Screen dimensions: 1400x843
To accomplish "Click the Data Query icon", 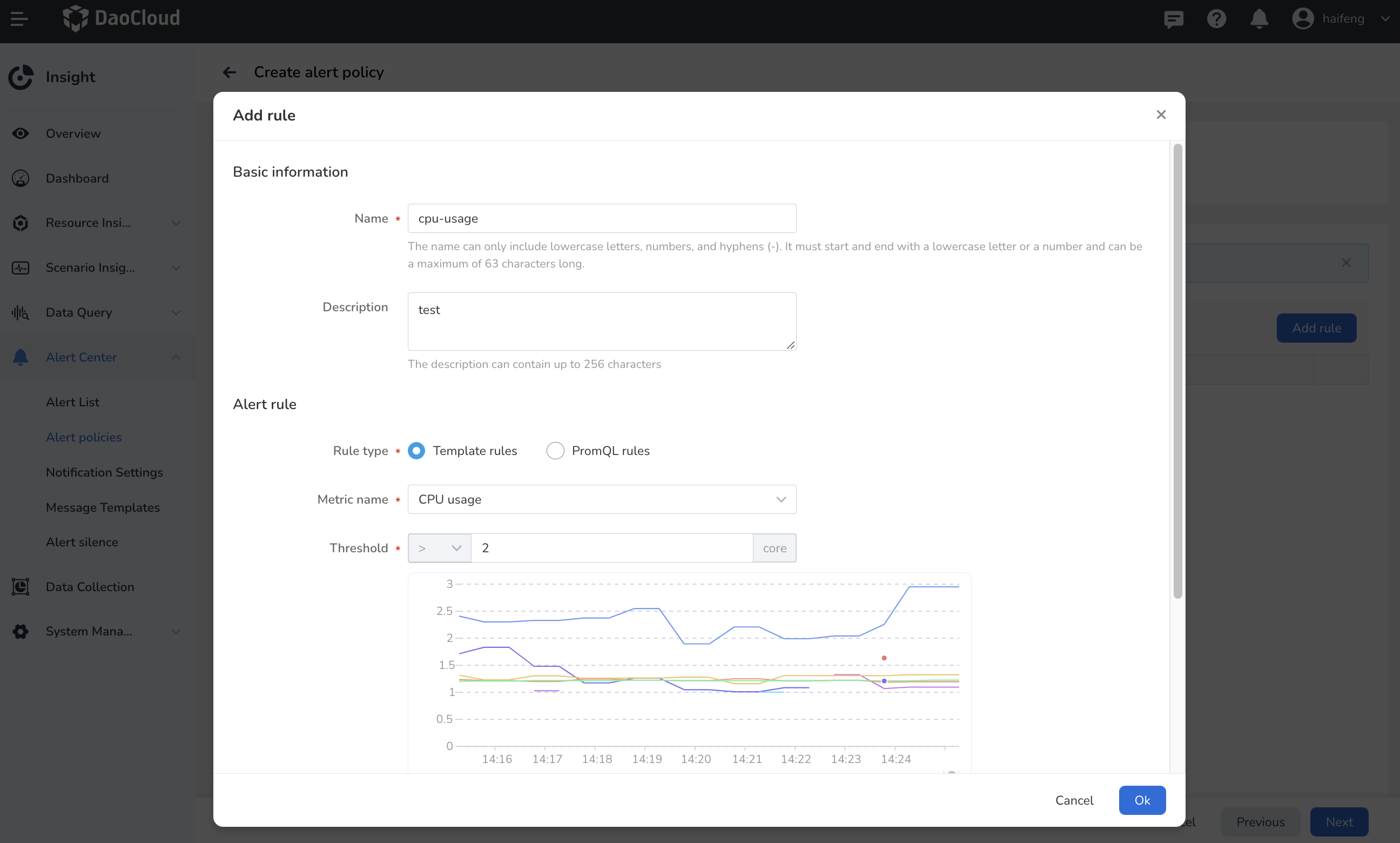I will tap(21, 312).
